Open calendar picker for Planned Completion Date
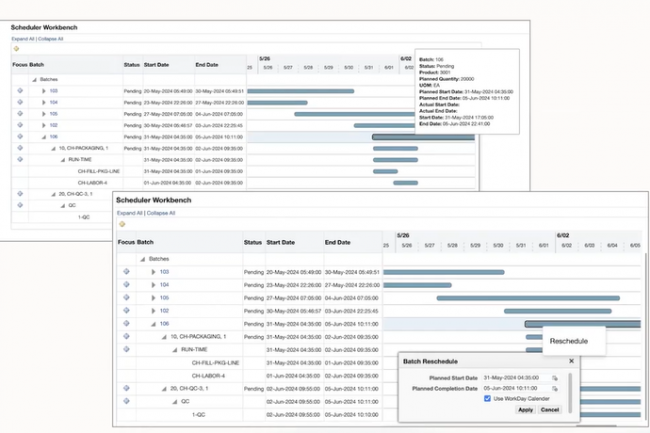 click(x=554, y=388)
